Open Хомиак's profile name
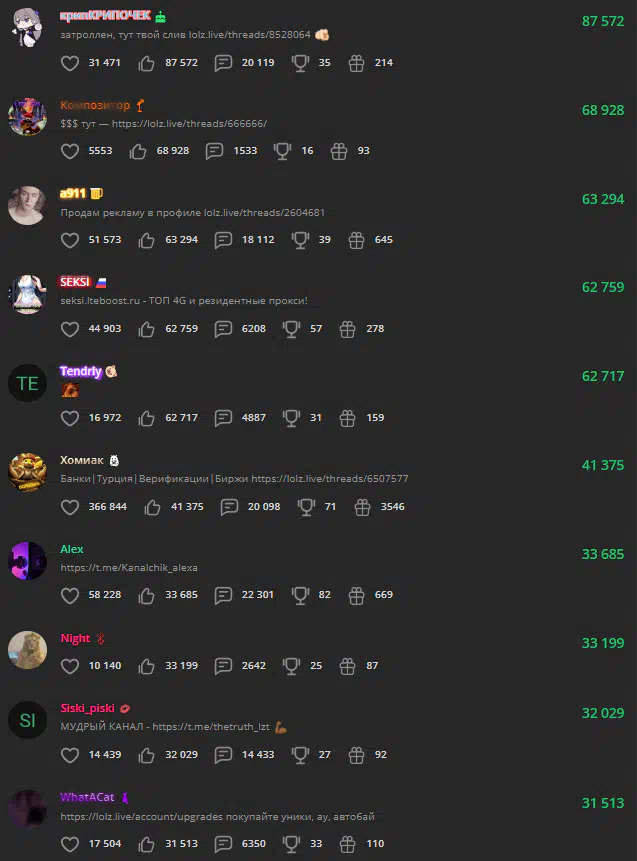Screen dimensions: 637x861 coord(82,460)
